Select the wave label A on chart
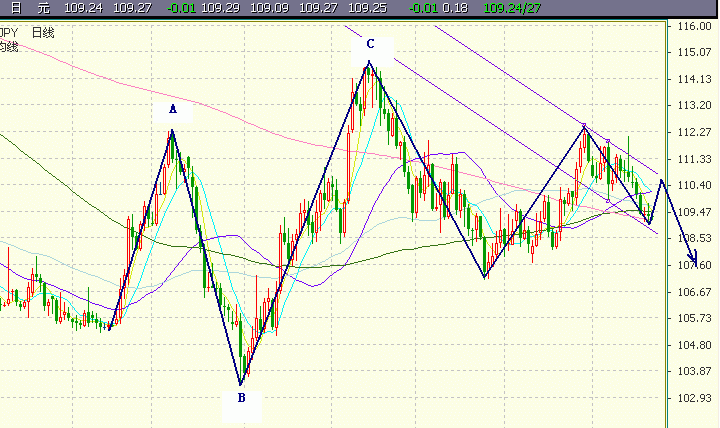This screenshot has width=720, height=428. coord(173,109)
